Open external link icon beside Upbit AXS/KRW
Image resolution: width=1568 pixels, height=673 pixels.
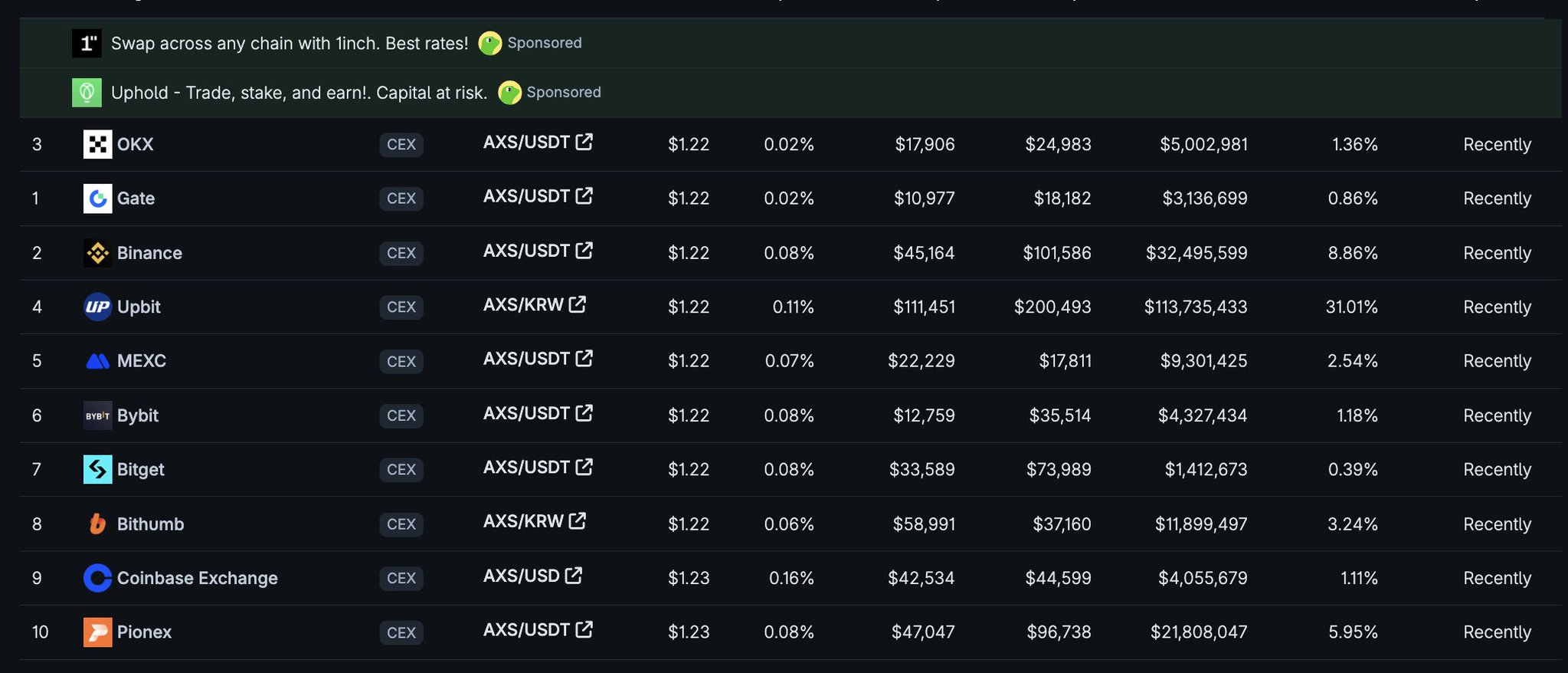point(578,304)
